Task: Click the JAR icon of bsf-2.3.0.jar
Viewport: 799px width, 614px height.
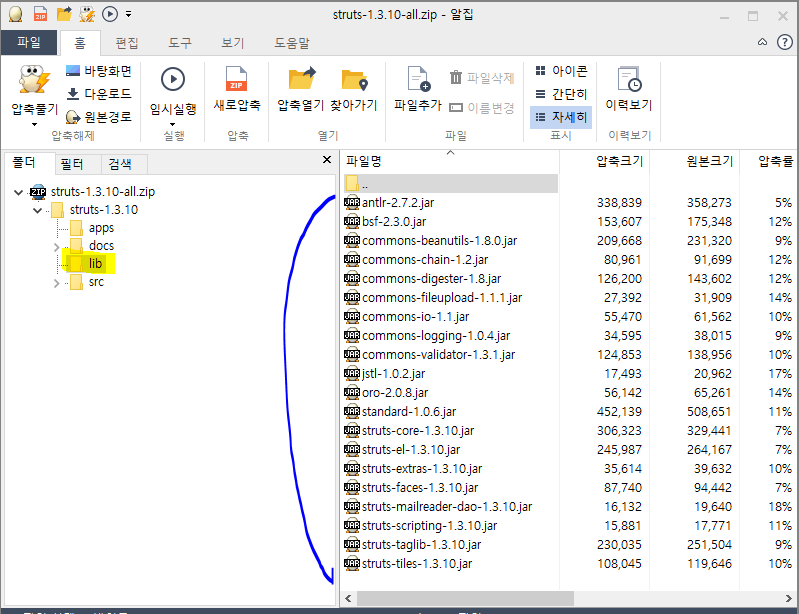Action: [352, 221]
